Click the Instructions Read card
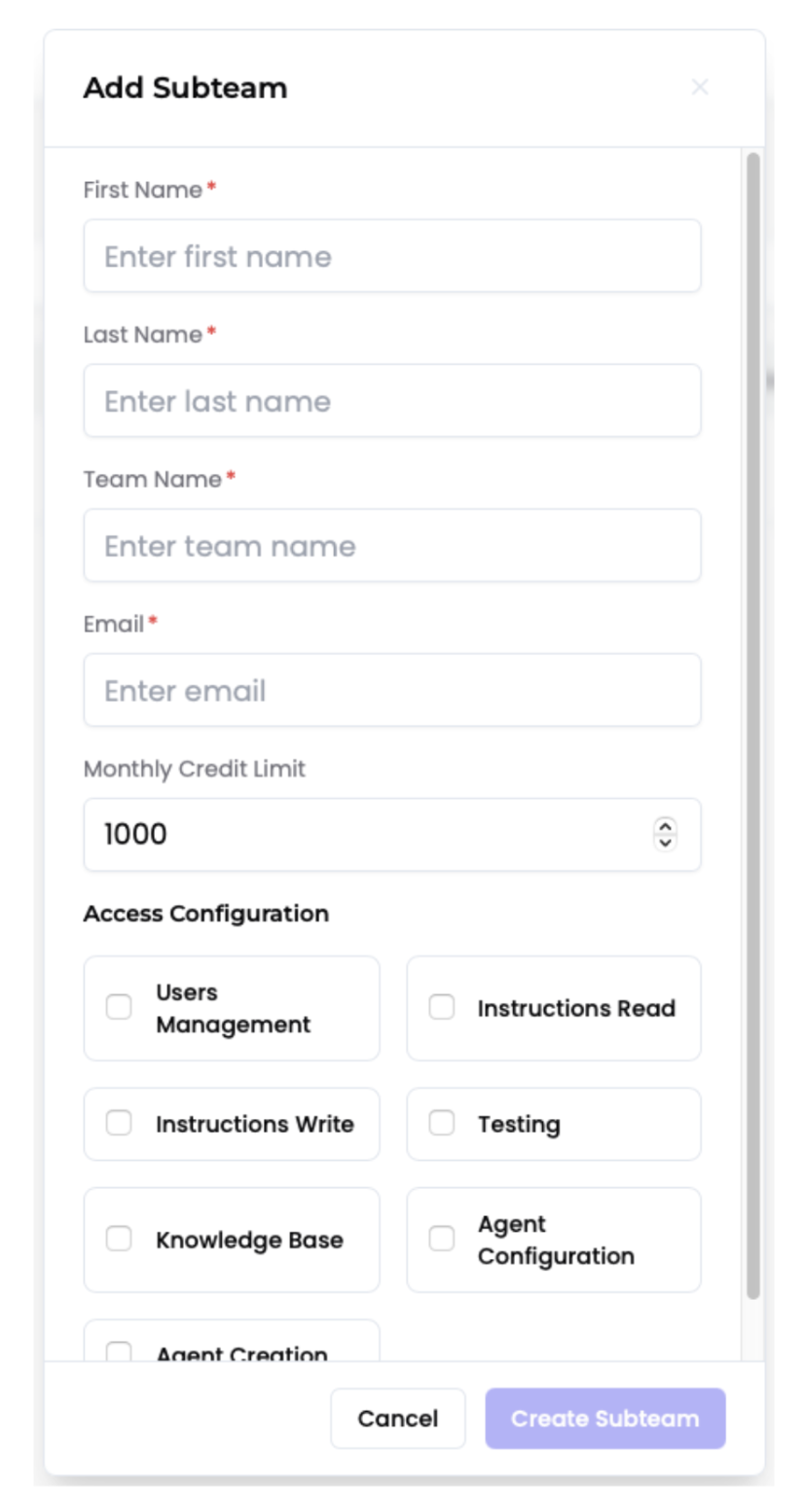The image size is (804, 1512). click(x=553, y=1008)
